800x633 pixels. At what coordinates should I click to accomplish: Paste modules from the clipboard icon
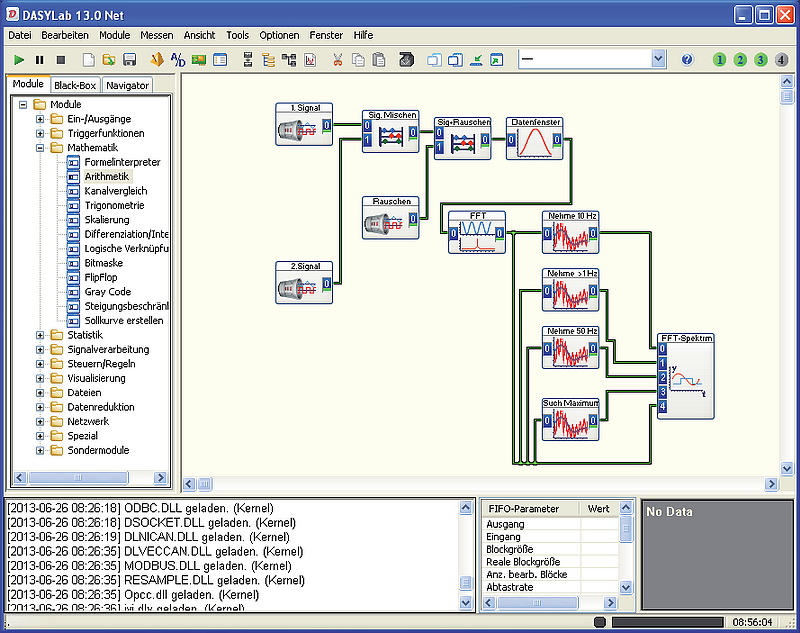(x=379, y=60)
